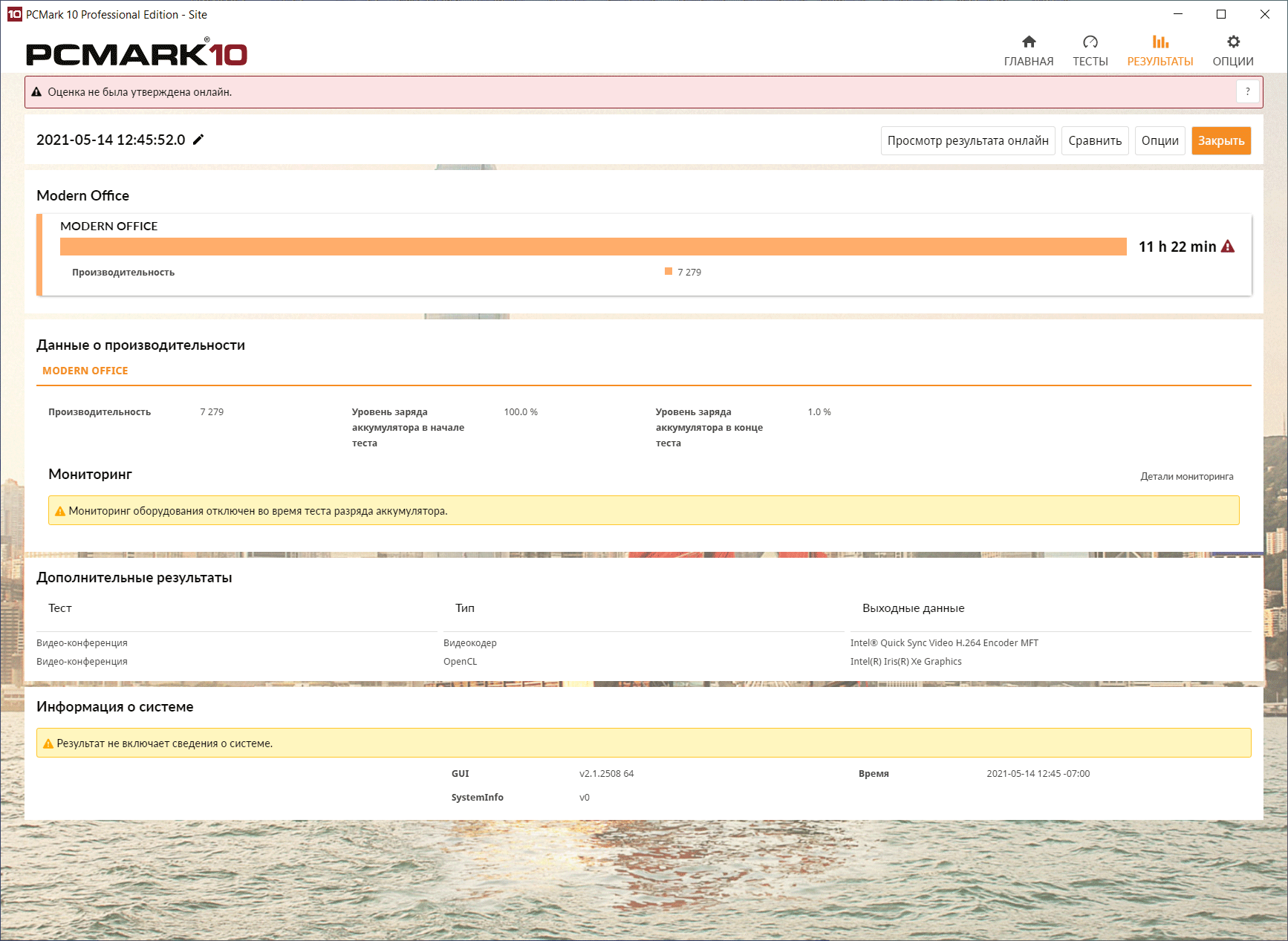
Task: Open the ГЛАВНАЯ home tab
Action: [1028, 51]
